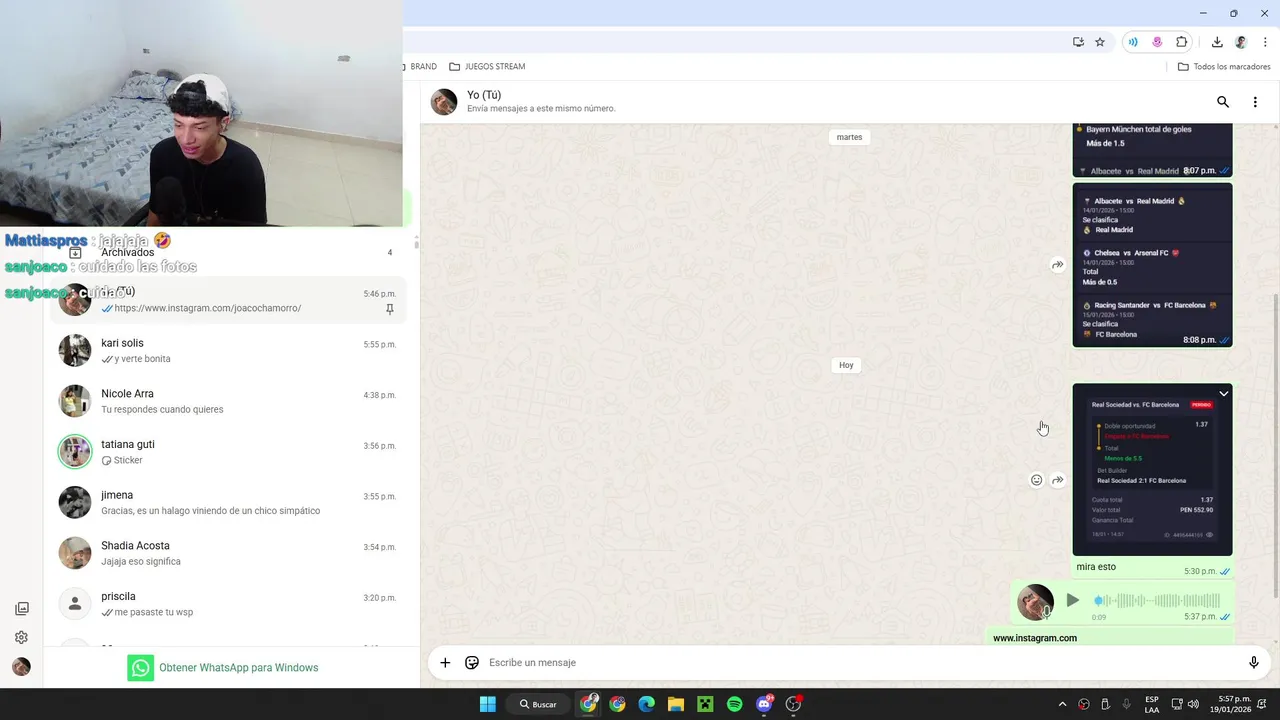Open the JUEGOS STREAM bookmark folder
1280x720 pixels.
click(x=487, y=66)
